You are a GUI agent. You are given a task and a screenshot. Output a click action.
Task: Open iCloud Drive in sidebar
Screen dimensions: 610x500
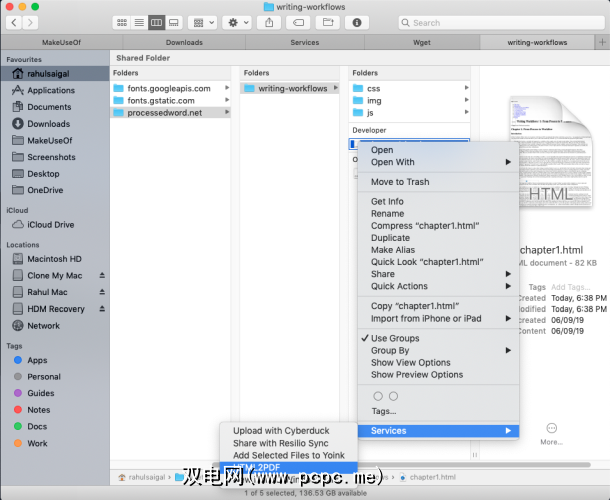50,225
